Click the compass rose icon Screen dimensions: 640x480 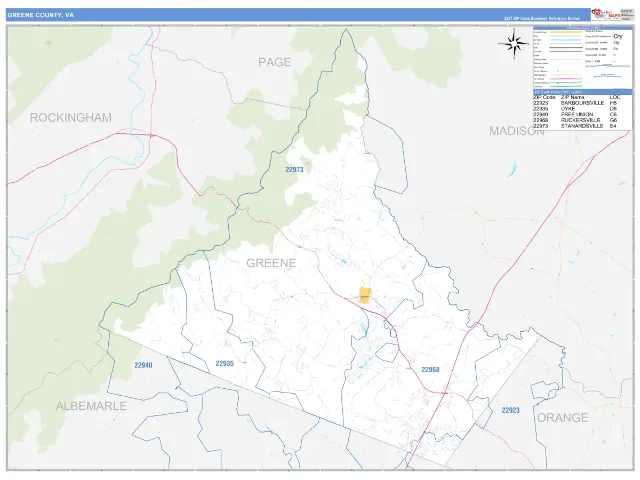click(x=514, y=44)
